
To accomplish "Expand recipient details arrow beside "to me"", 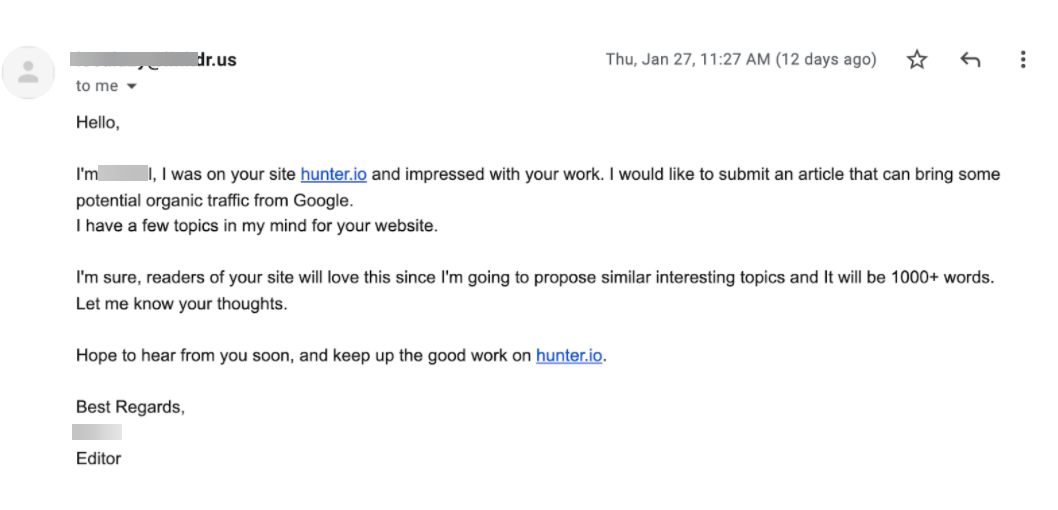I will click(x=131, y=87).
